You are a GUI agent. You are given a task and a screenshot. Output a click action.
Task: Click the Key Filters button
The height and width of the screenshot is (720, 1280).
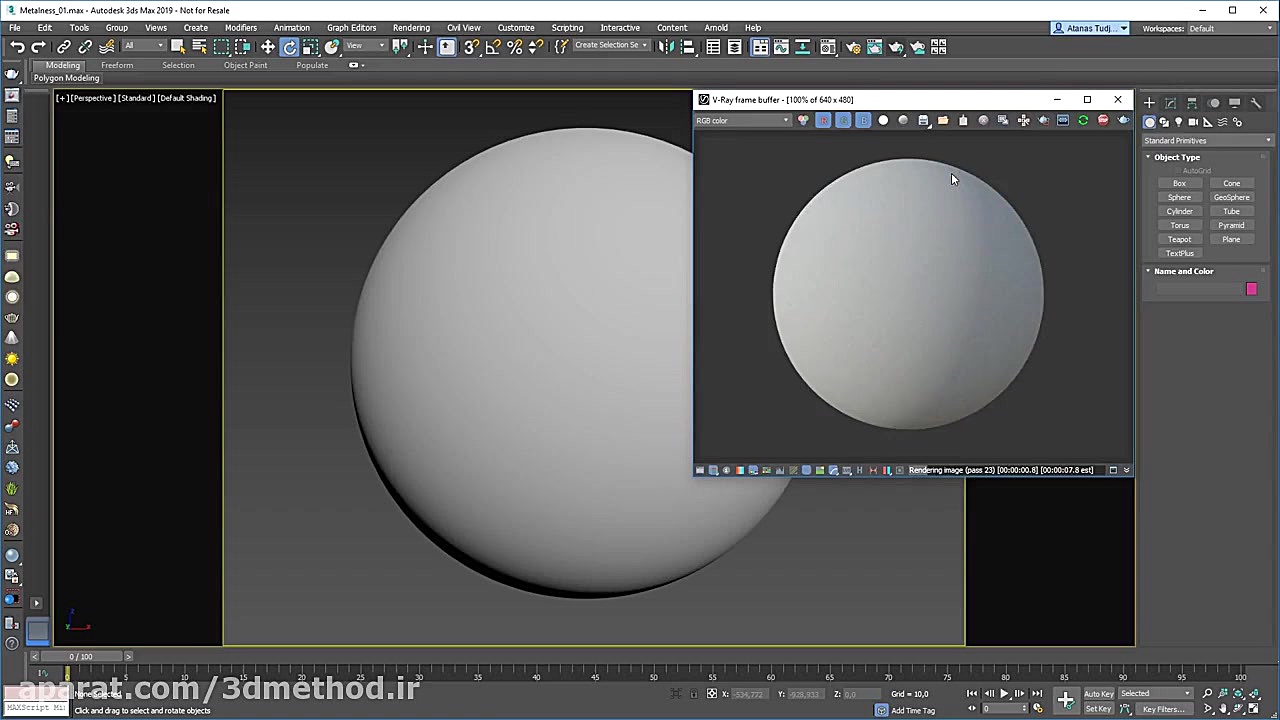tap(1163, 709)
